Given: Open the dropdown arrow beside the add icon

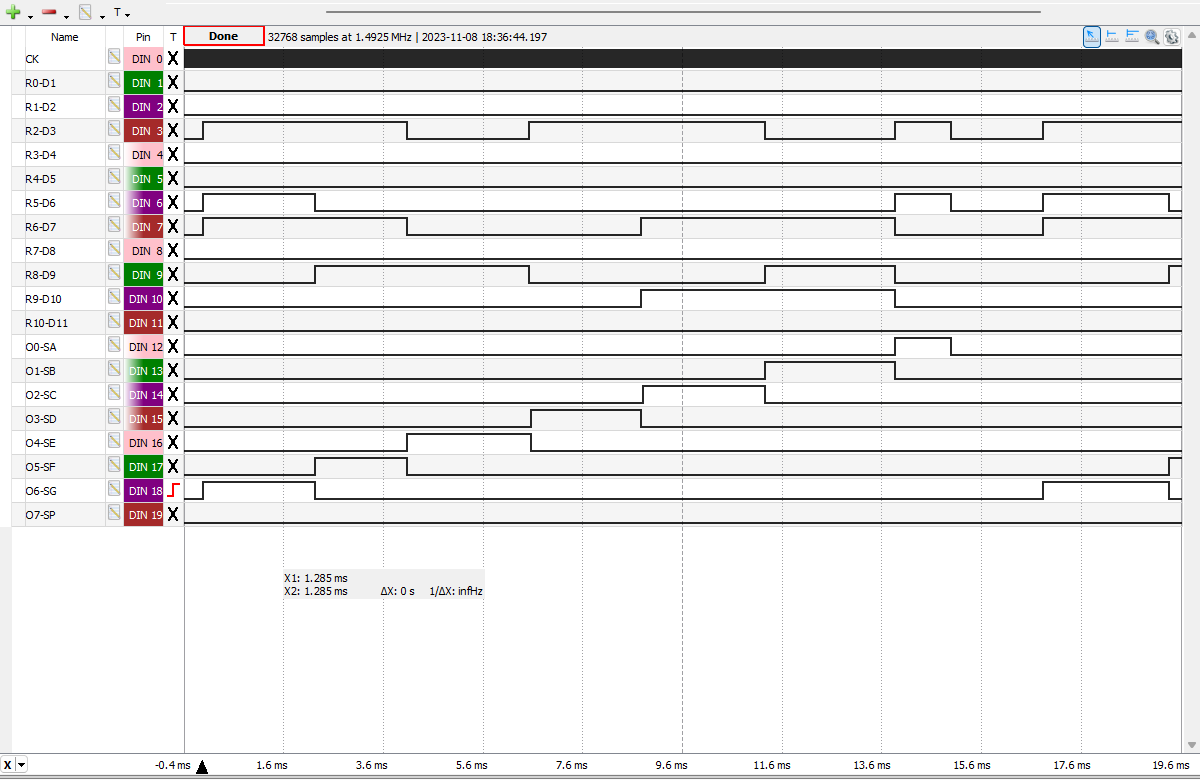Looking at the screenshot, I should (30, 16).
